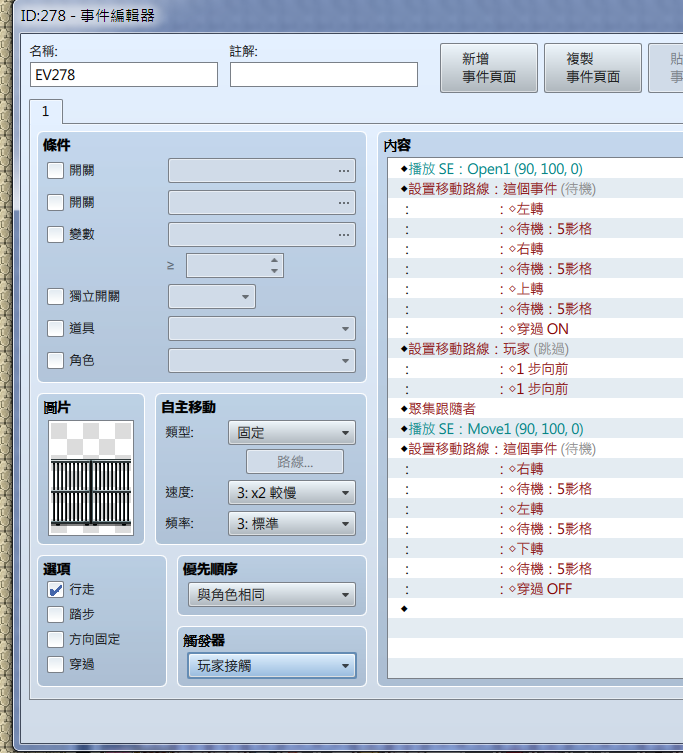The height and width of the screenshot is (753, 683).
Task: Tick the 獨立開關 condition checkbox
Action: [55, 296]
